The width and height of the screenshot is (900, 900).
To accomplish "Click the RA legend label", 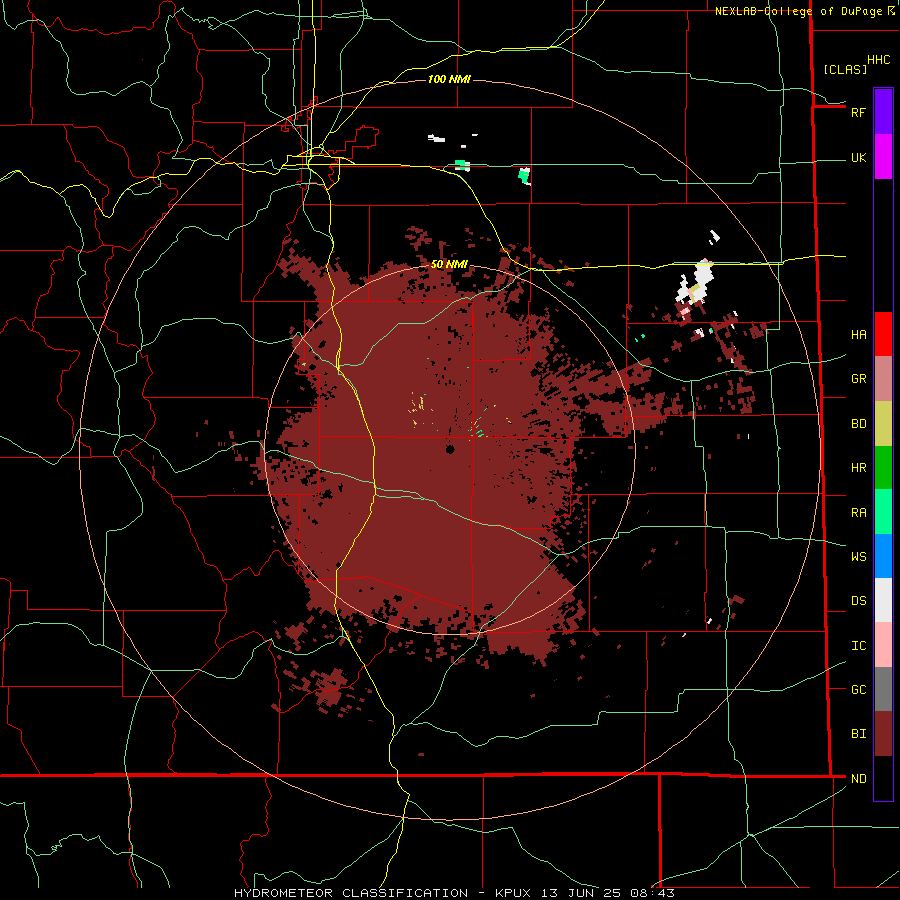I will [x=858, y=513].
